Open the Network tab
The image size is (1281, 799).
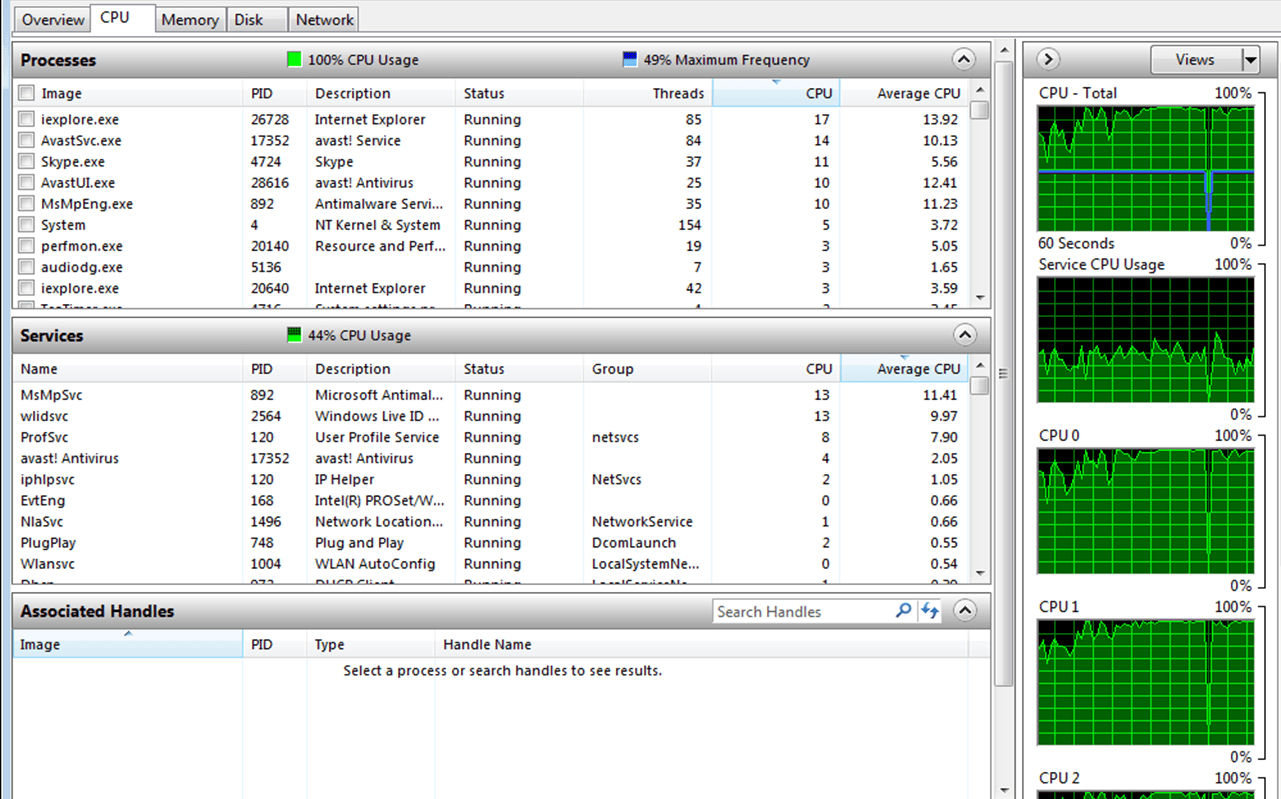coord(324,19)
